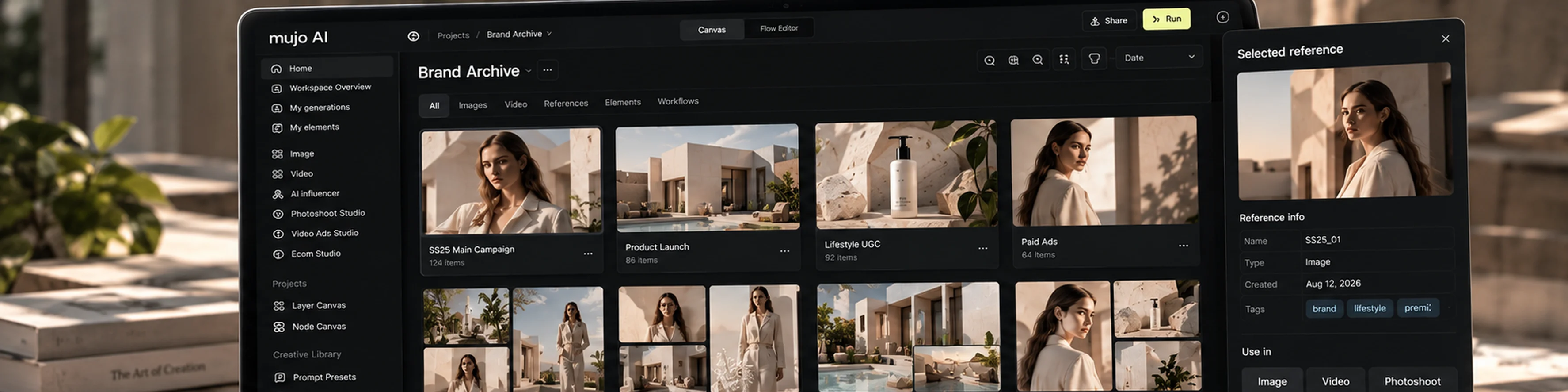Switch to the Canvas view
The width and height of the screenshot is (1568, 392).
point(712,29)
